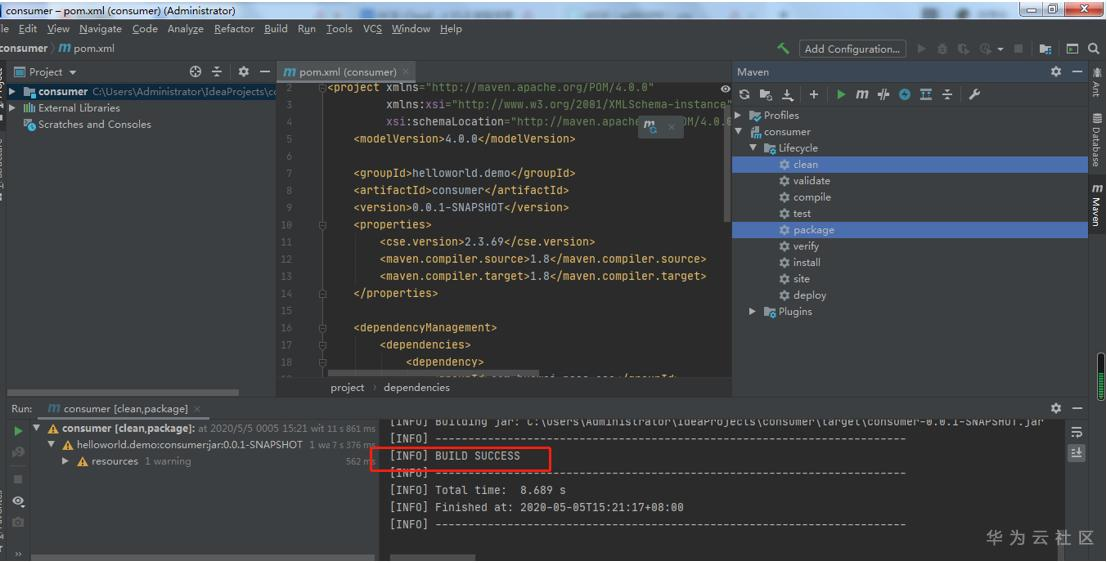1107x563 pixels.
Task: Expand the Maven Plugins node
Action: click(753, 312)
